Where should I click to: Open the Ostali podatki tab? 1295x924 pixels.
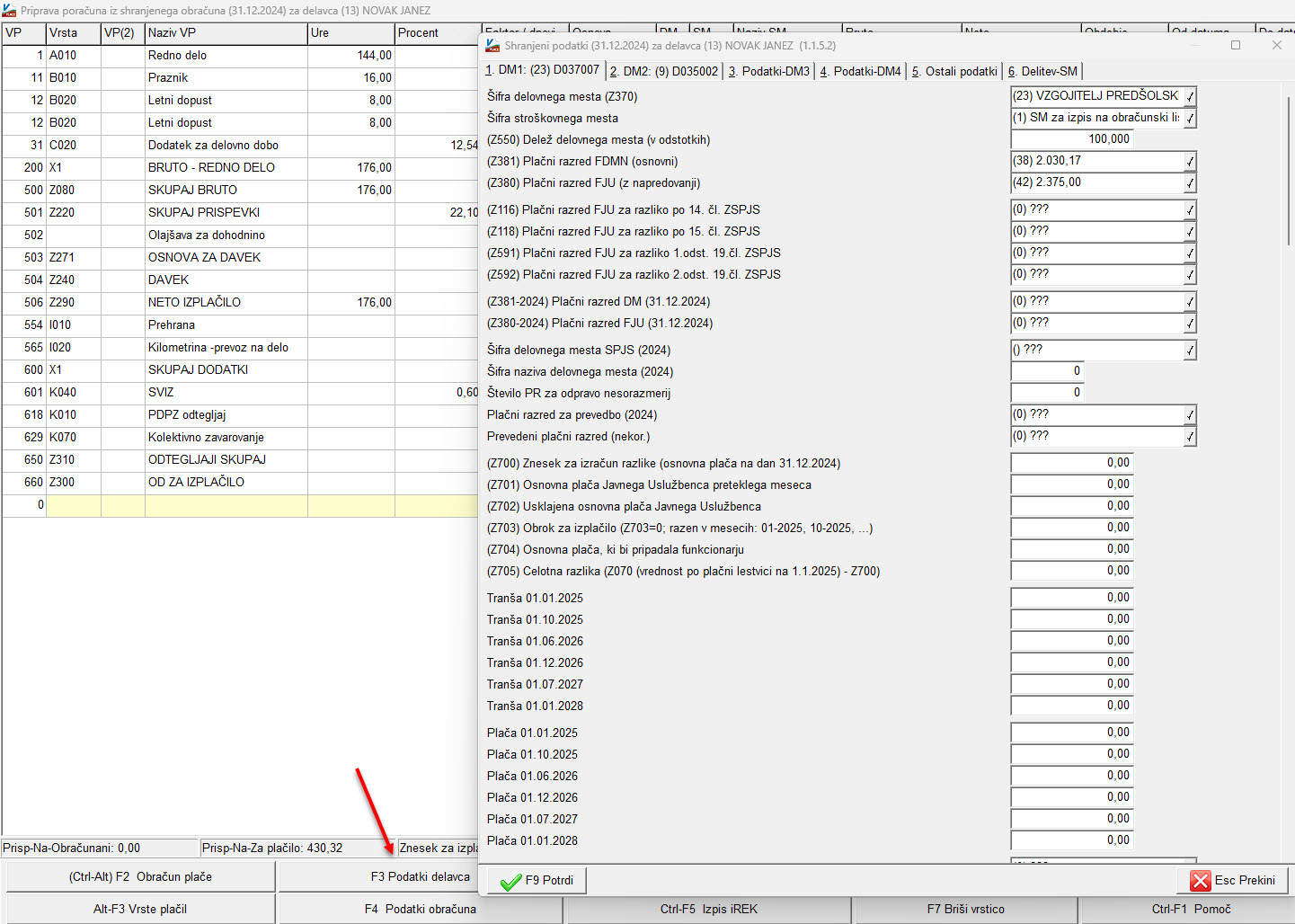click(954, 71)
